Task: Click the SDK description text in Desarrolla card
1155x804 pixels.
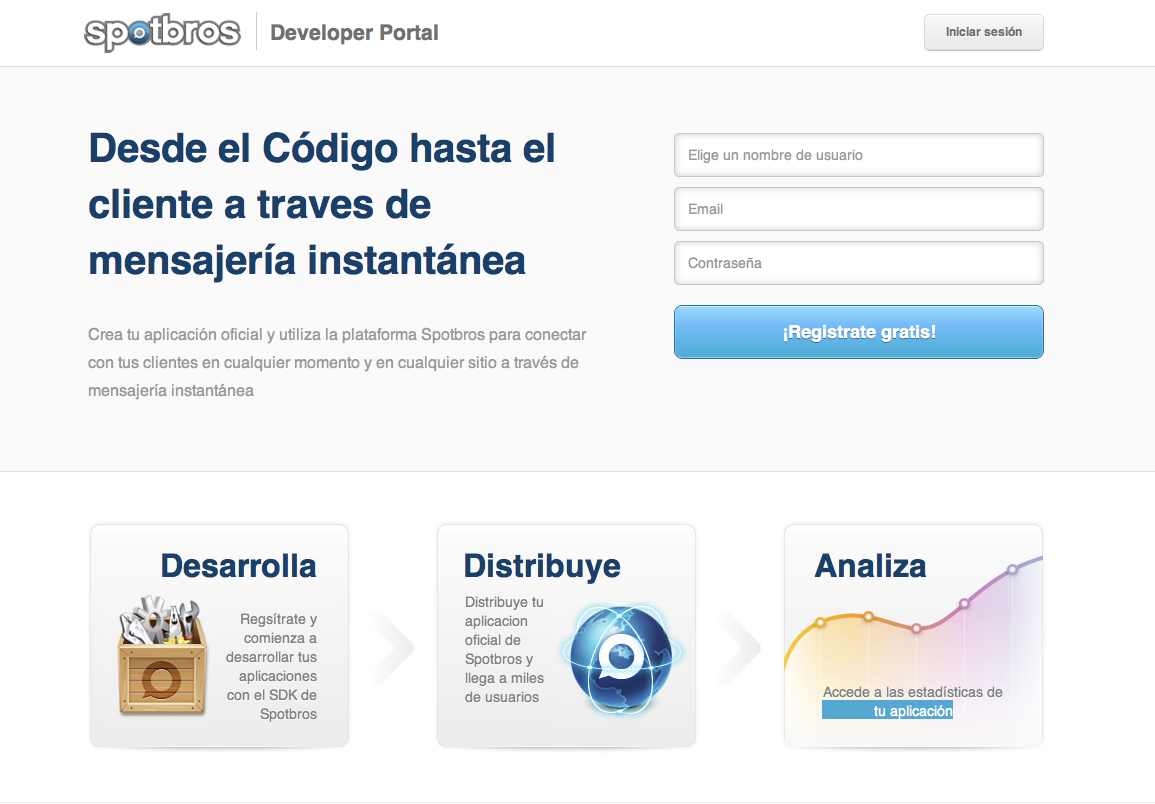Action: [271, 666]
